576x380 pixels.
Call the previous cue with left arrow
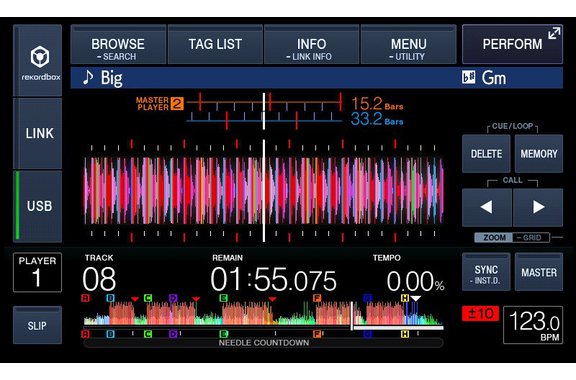tap(487, 207)
